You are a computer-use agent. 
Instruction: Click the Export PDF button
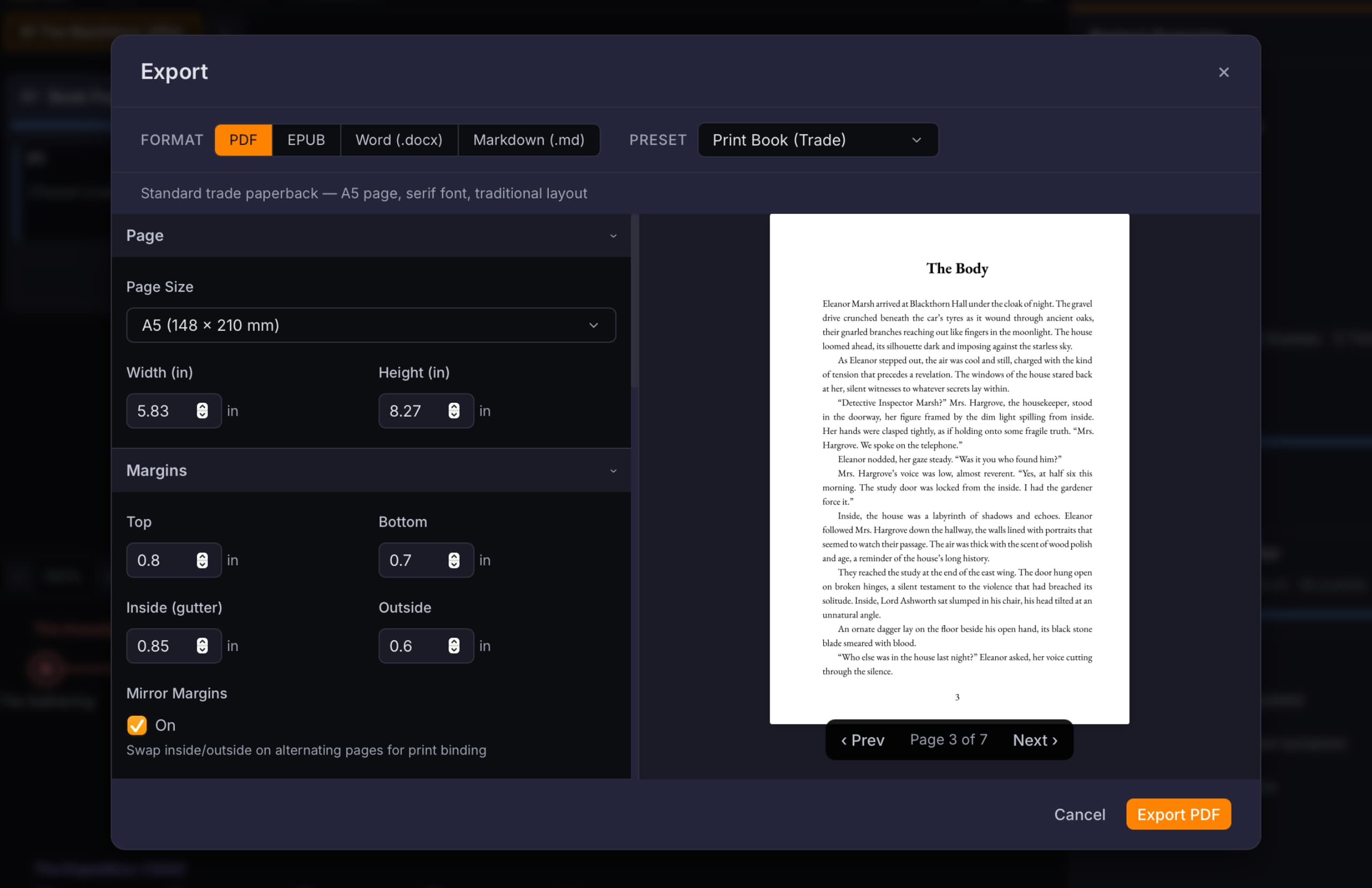[x=1179, y=814]
